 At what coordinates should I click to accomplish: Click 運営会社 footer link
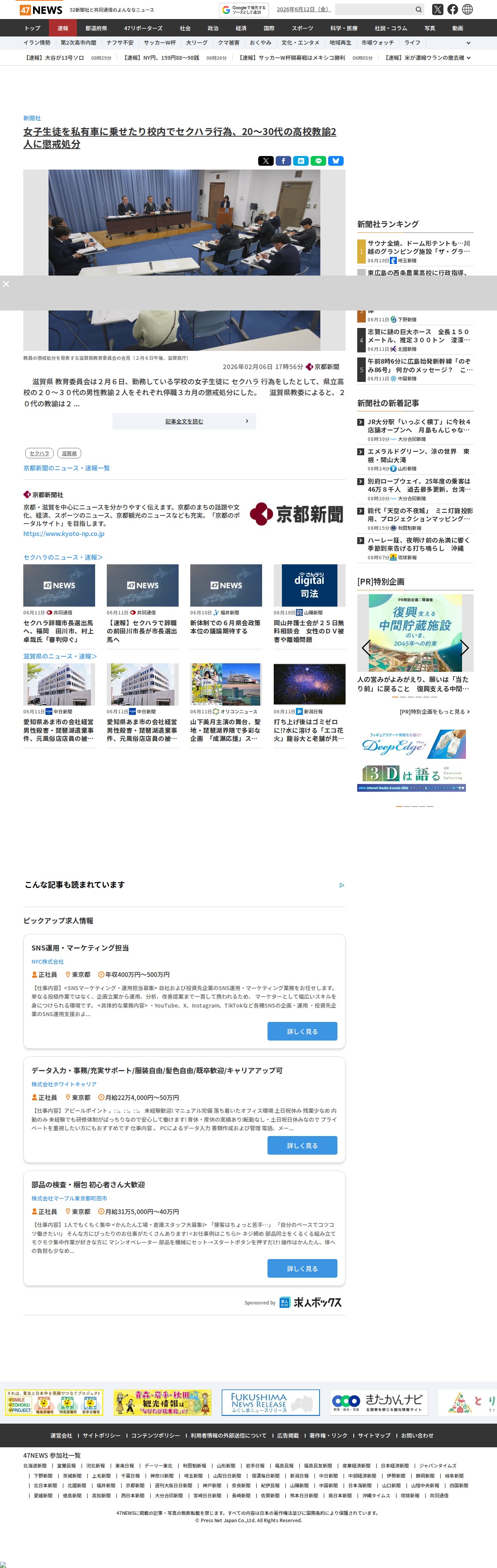(x=61, y=1435)
